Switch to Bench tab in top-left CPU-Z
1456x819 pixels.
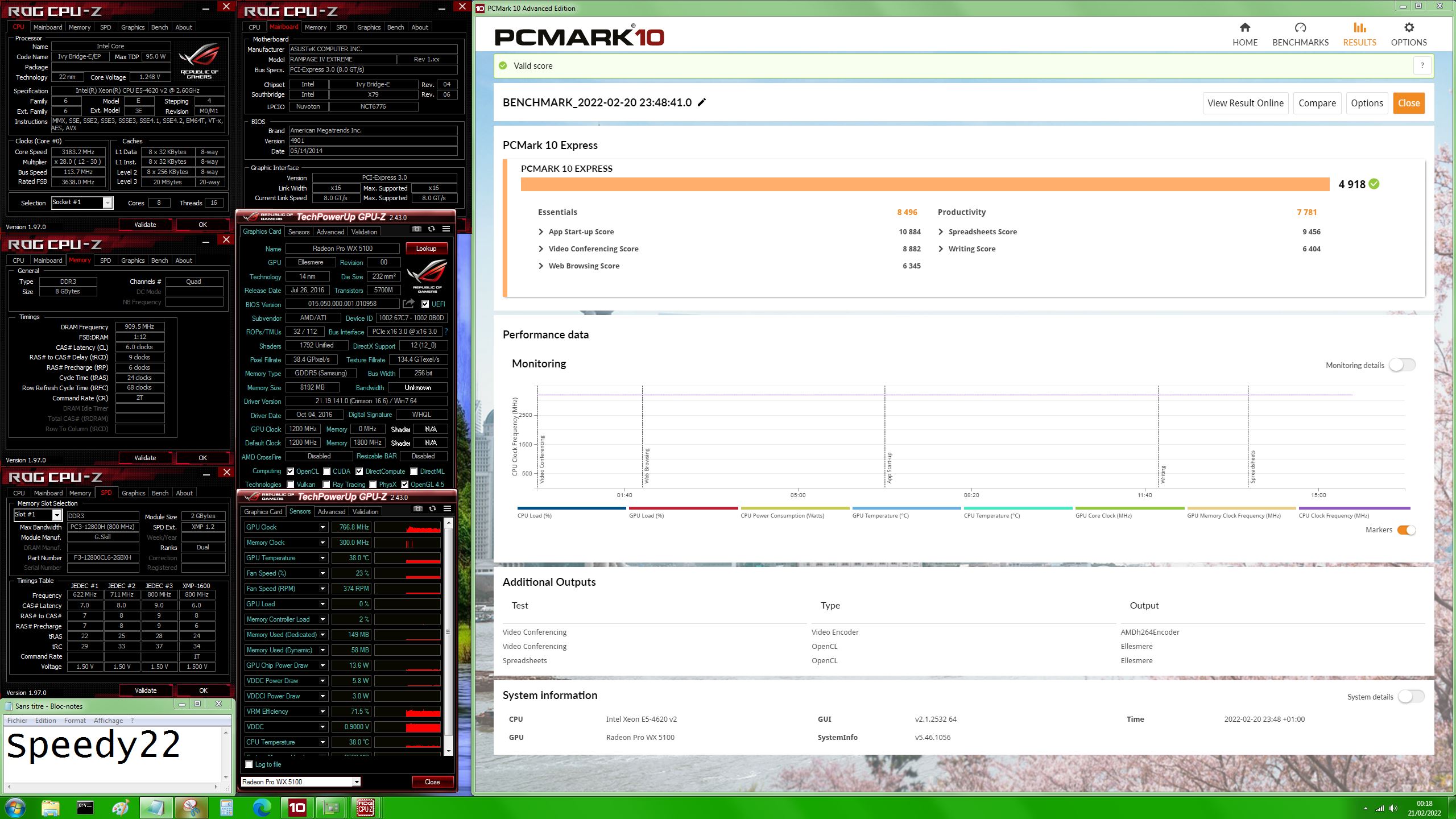[x=159, y=27]
